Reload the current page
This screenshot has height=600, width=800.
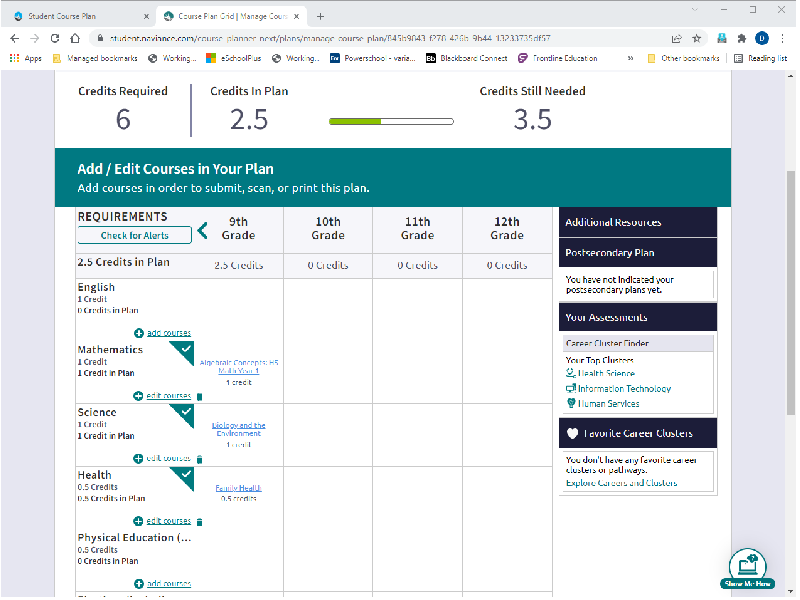pos(55,38)
